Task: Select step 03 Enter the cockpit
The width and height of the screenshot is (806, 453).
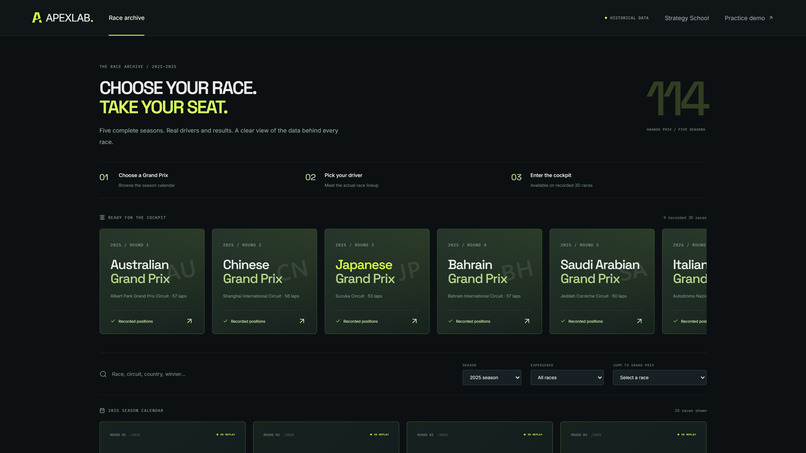Action: [x=552, y=180]
